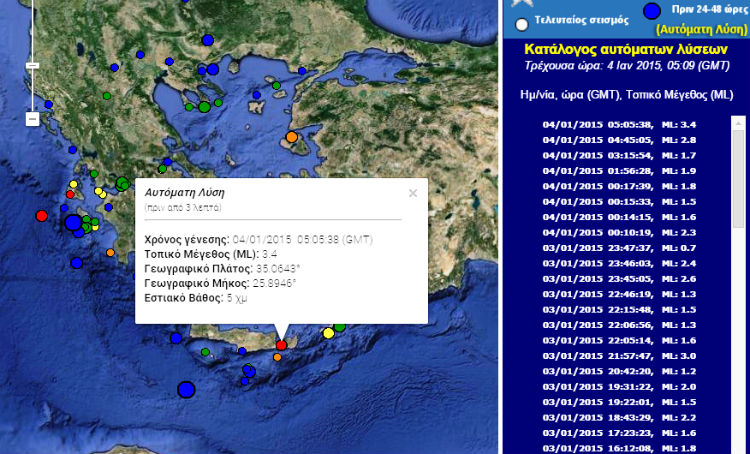Click the catalog list scrollbar up arrow
The height and width of the screenshot is (454, 750).
pos(739,122)
